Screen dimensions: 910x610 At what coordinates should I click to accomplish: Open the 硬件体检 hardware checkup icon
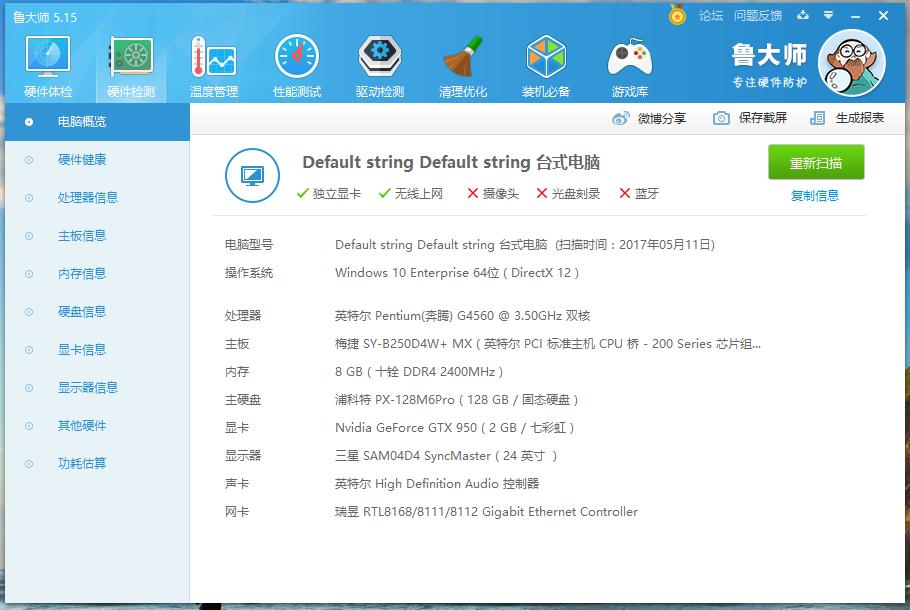(x=48, y=60)
